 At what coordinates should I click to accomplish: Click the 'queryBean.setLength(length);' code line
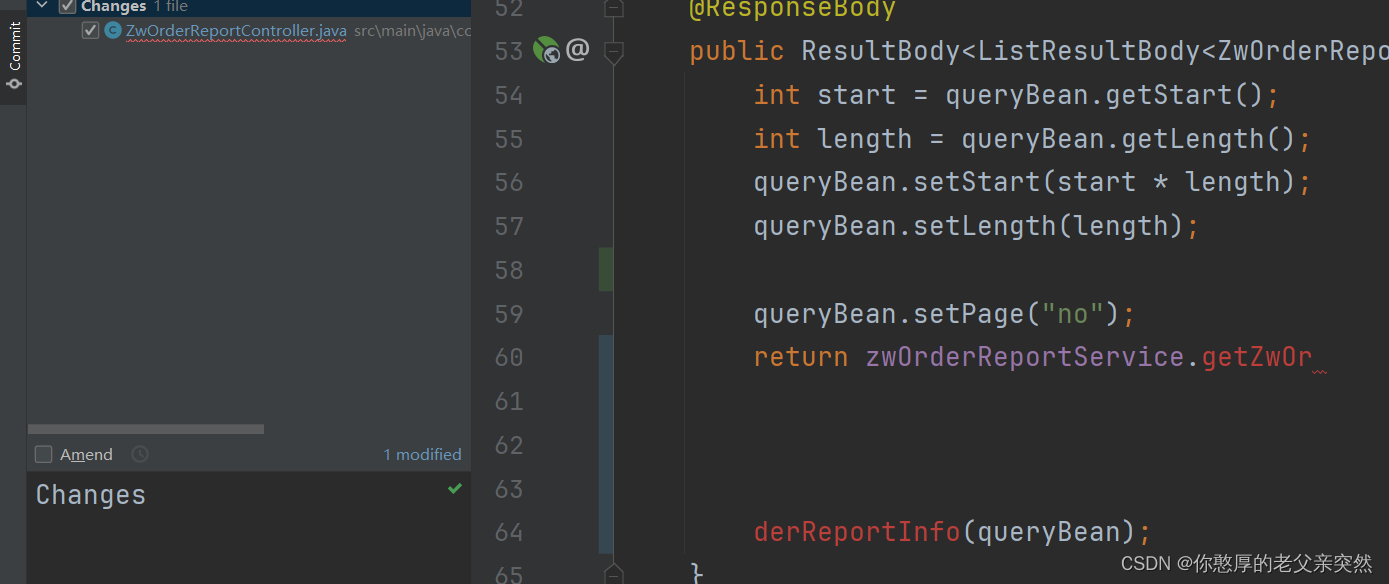pyautogui.click(x=976, y=227)
